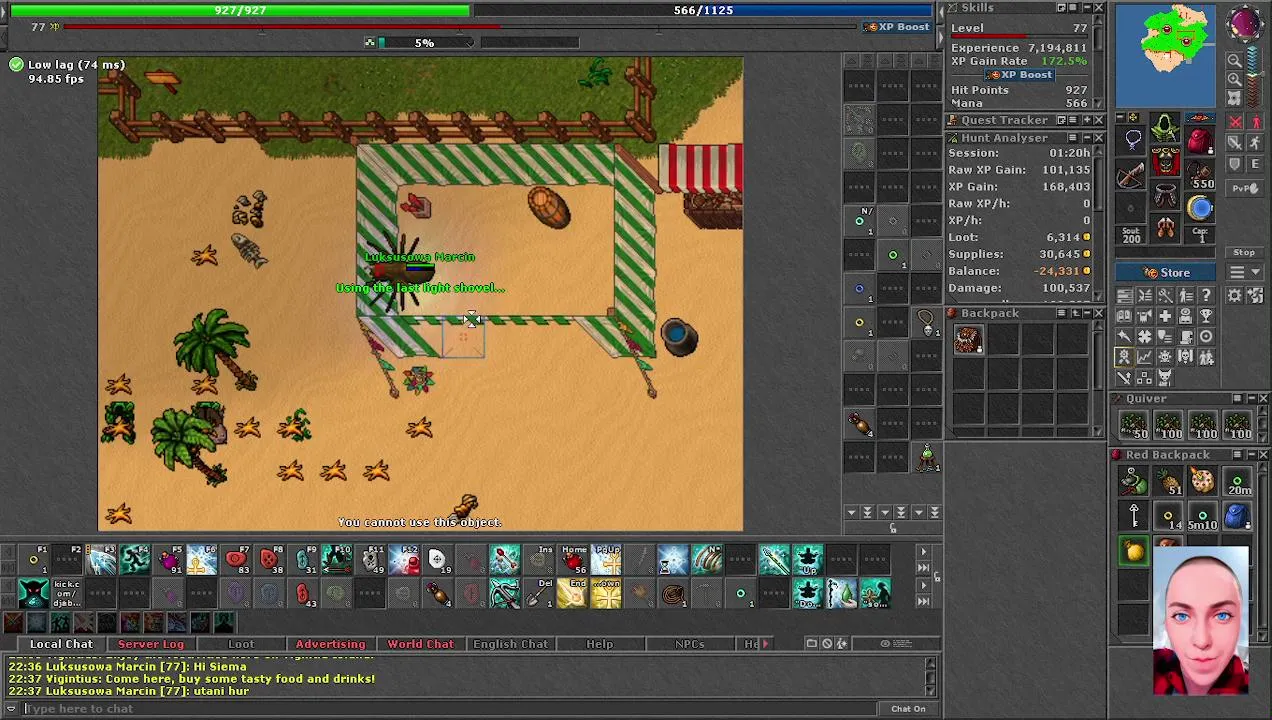Click XP Boost button beside experience bar
The width and height of the screenshot is (1272, 720).
coord(898,27)
